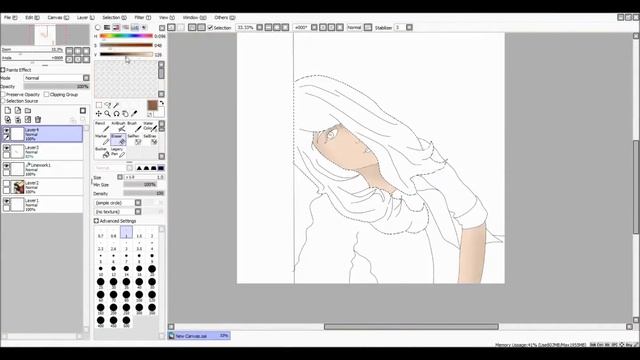Swap foreground and background colors
Viewport: 640px width, 360px height.
click(162, 103)
